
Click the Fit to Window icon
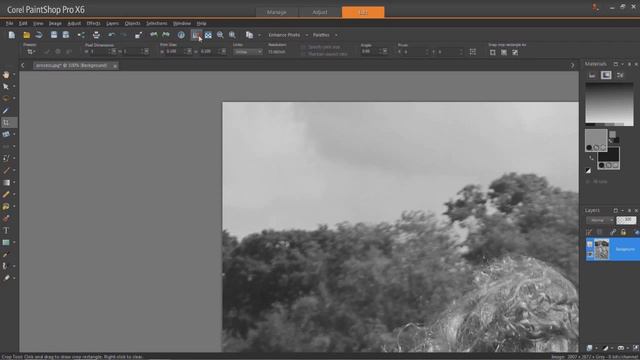208,35
